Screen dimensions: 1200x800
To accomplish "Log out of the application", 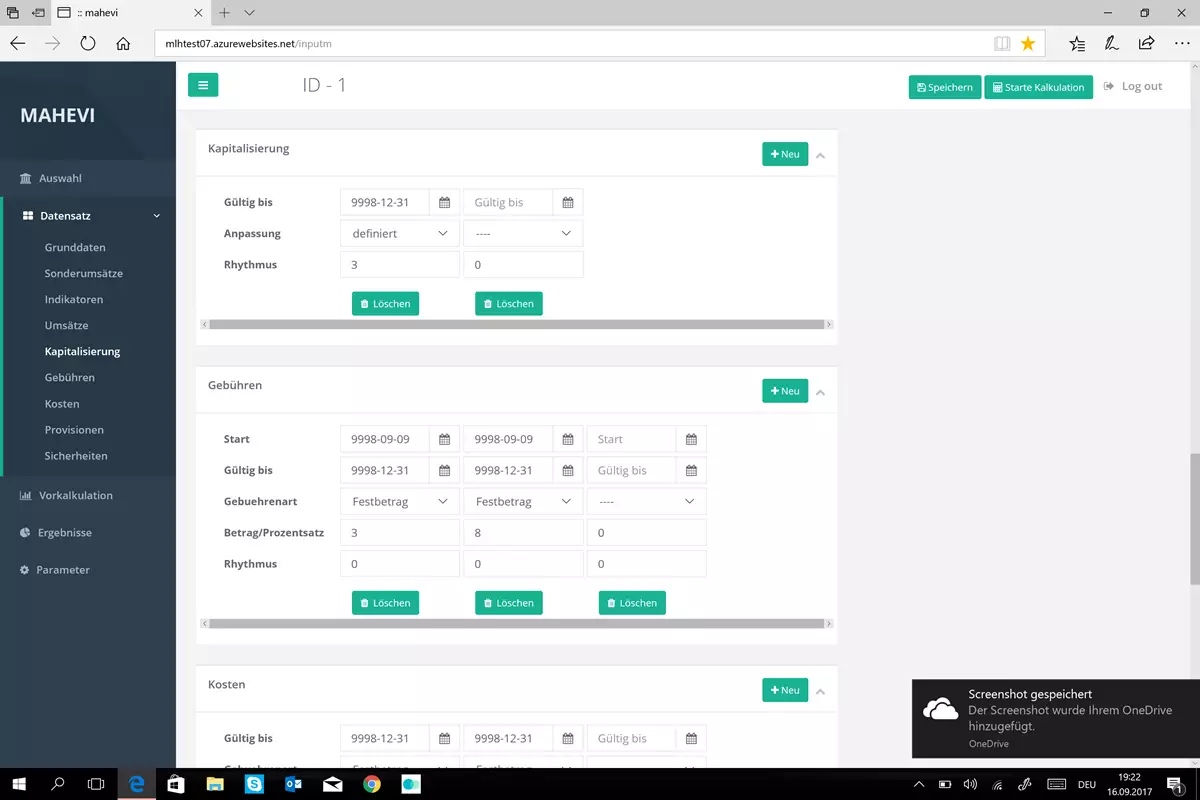I will (x=1133, y=86).
